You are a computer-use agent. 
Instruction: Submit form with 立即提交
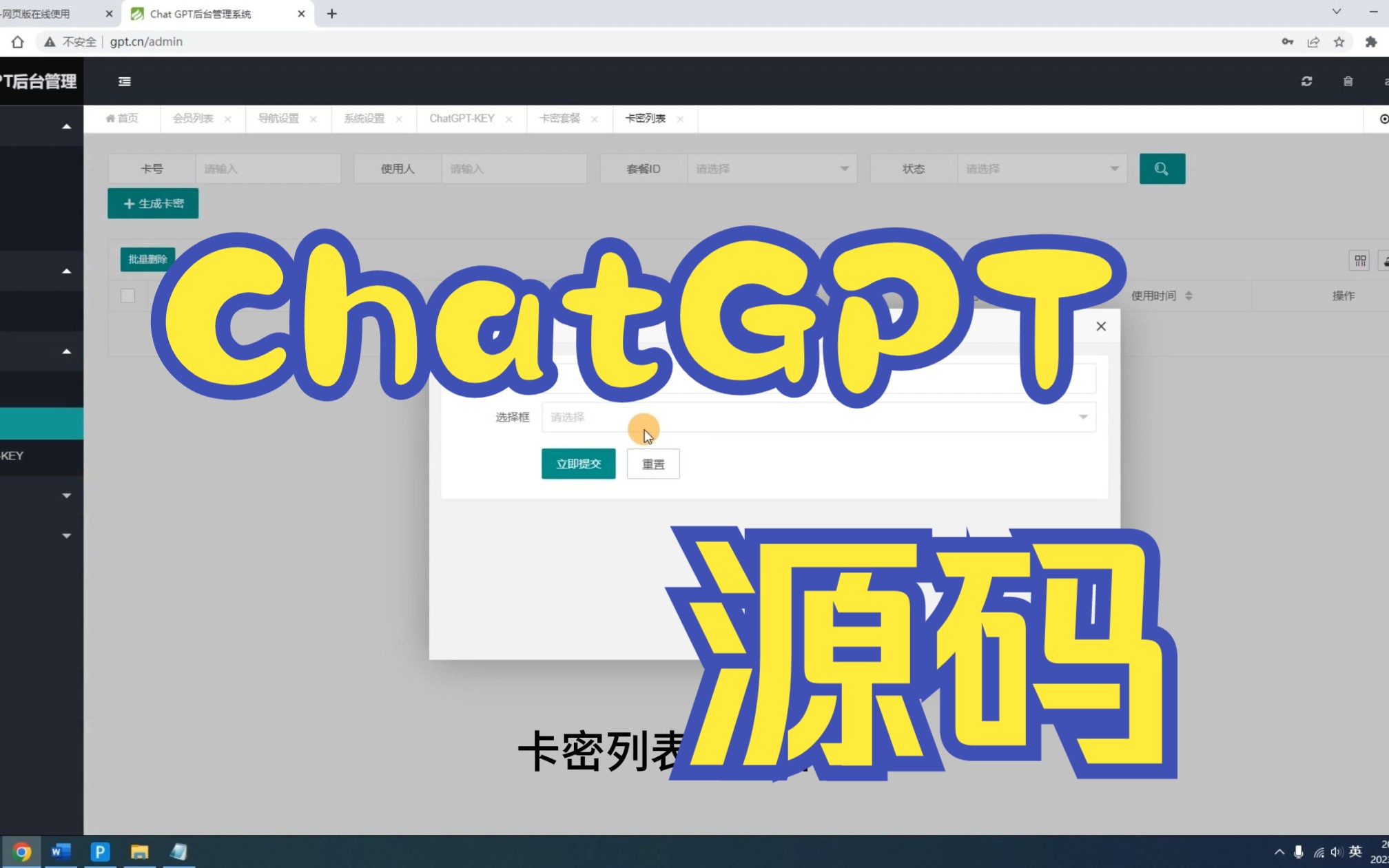[x=578, y=464]
